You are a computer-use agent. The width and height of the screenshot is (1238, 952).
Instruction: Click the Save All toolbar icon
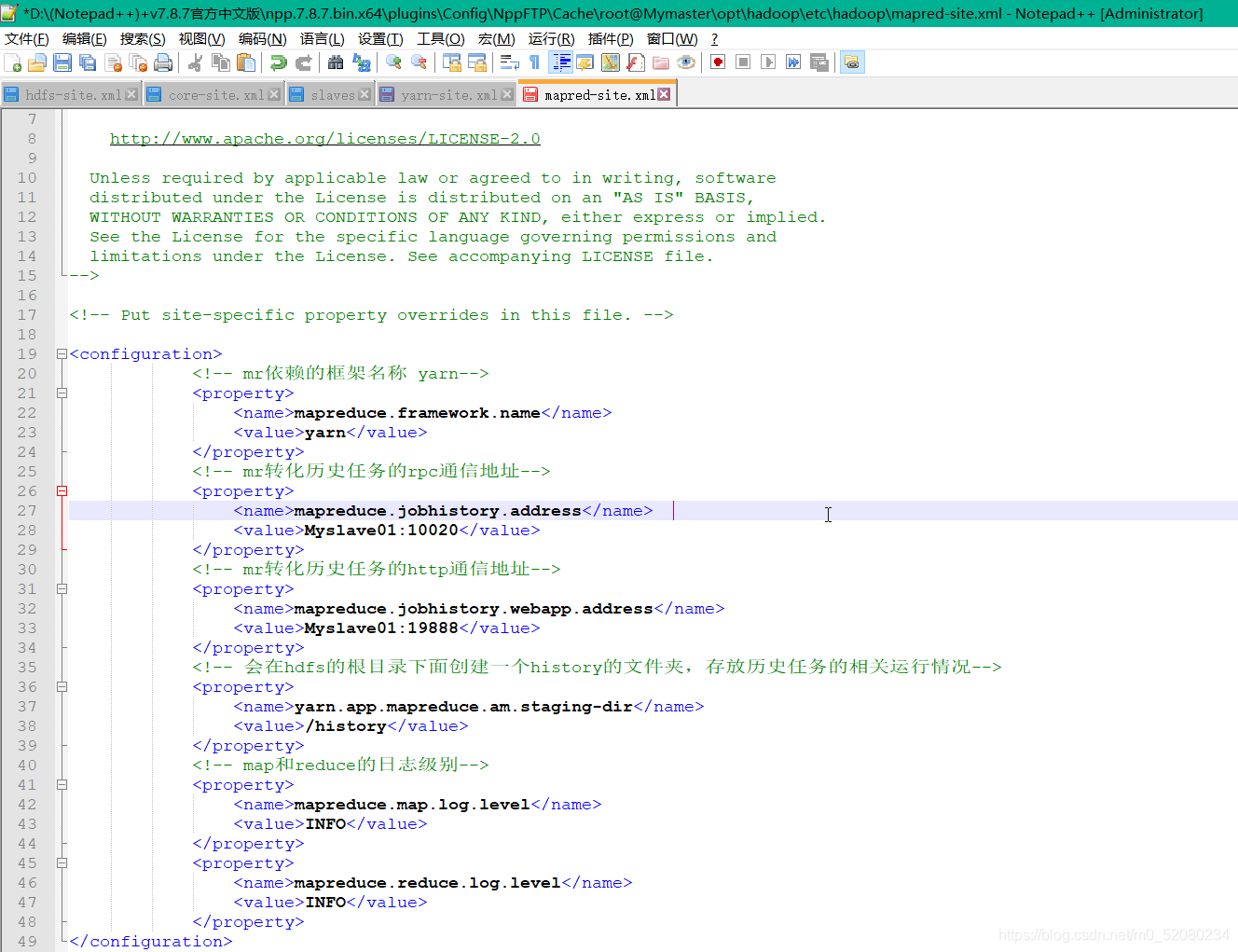click(88, 62)
